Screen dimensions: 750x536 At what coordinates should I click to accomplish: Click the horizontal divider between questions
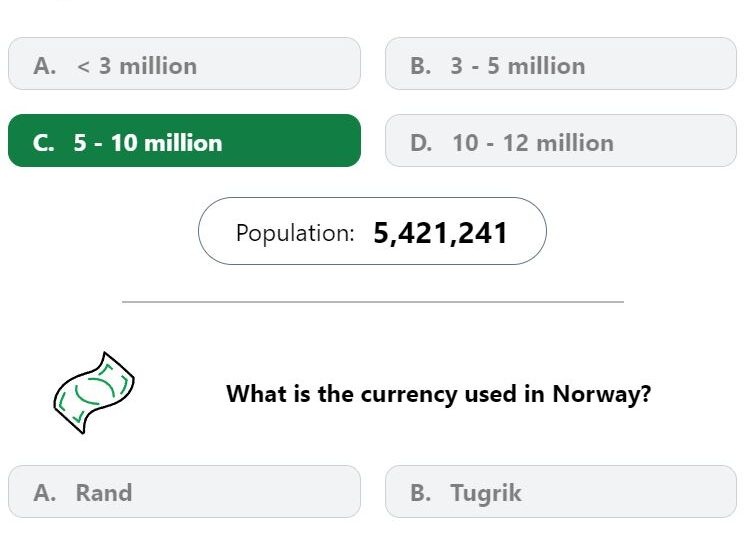373,302
